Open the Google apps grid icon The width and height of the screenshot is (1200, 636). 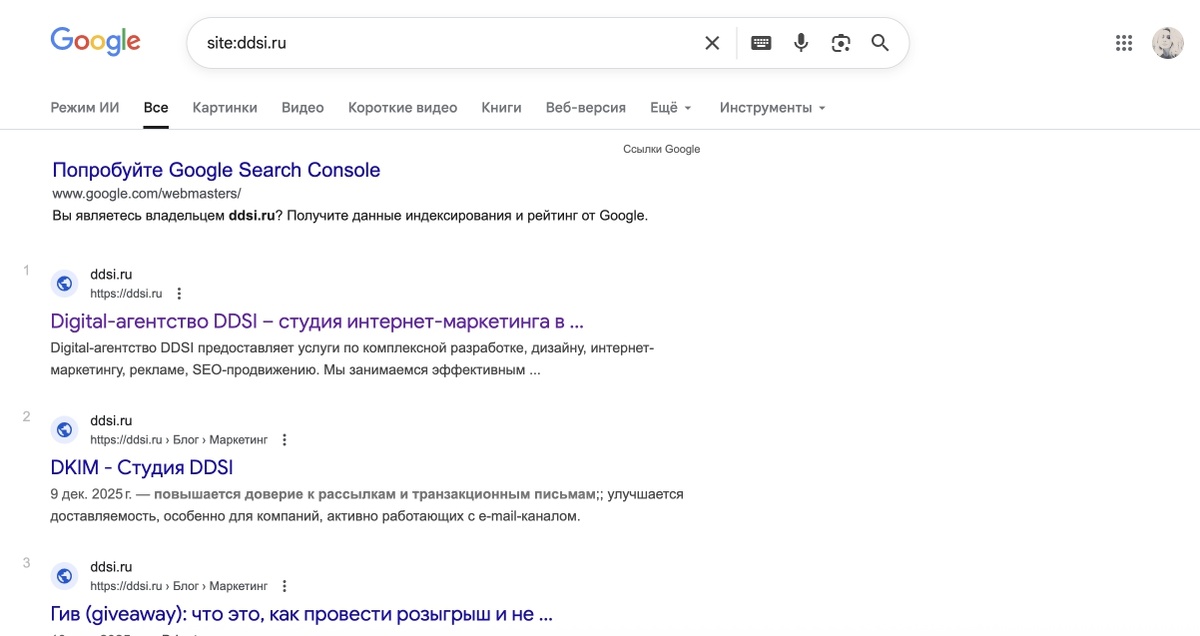(1123, 42)
